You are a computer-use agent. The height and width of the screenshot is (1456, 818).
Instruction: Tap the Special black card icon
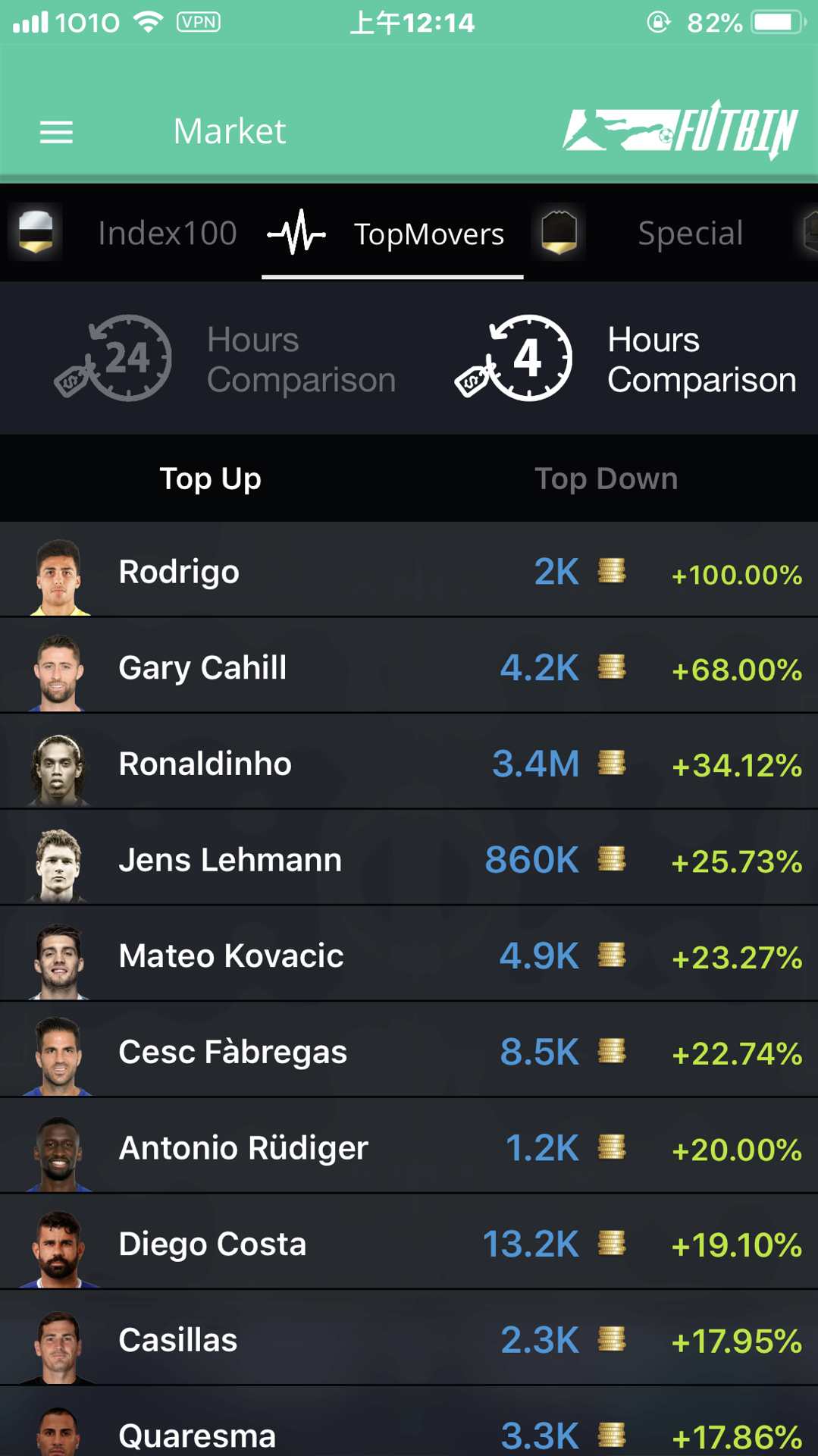click(x=559, y=232)
